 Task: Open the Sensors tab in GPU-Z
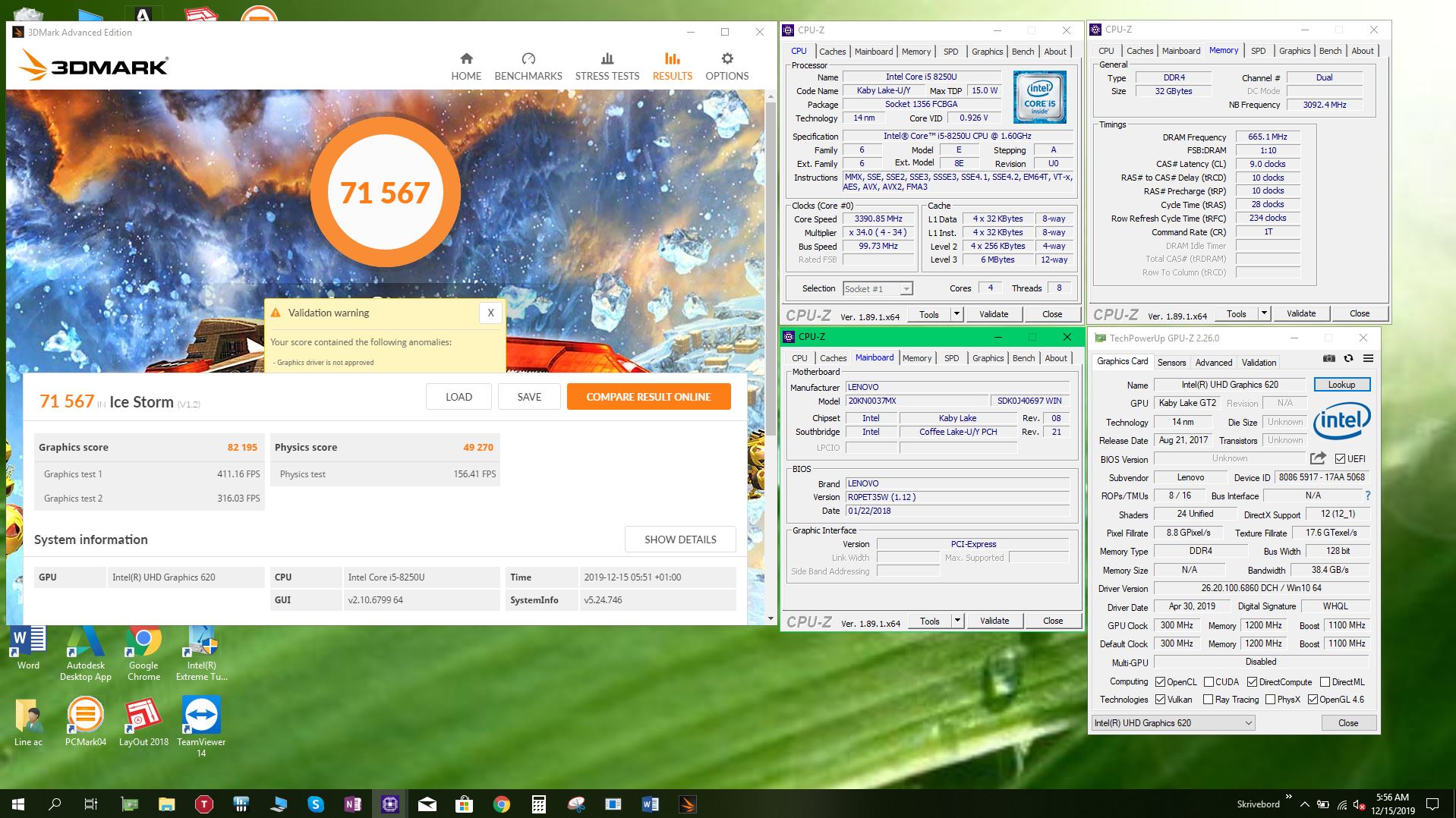(1171, 363)
